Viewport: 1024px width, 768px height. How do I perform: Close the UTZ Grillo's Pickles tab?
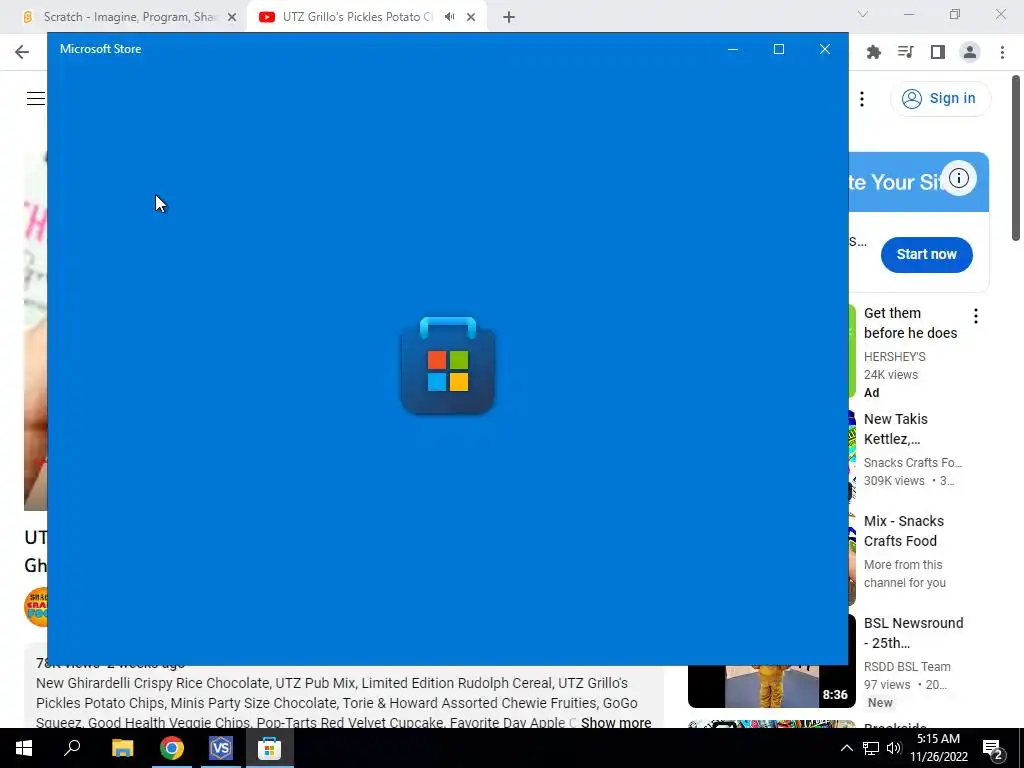pyautogui.click(x=471, y=18)
